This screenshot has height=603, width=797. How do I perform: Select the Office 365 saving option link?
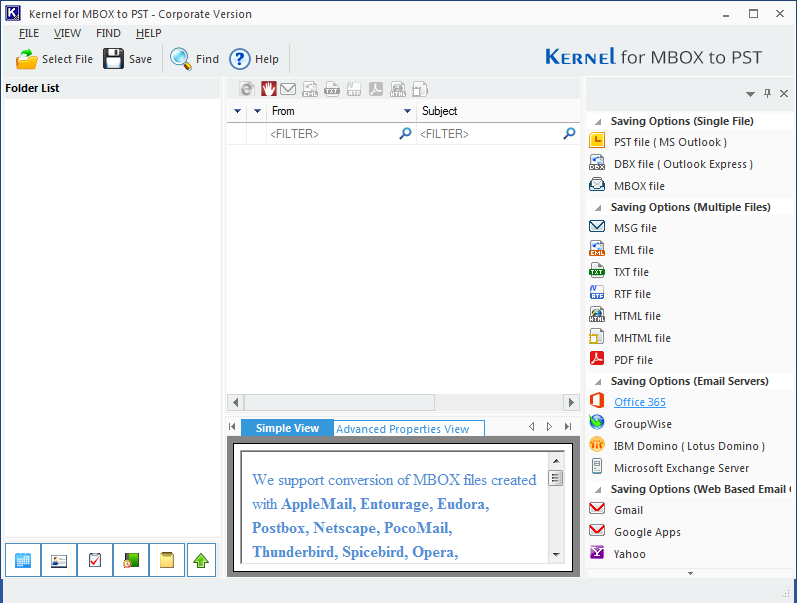click(639, 402)
